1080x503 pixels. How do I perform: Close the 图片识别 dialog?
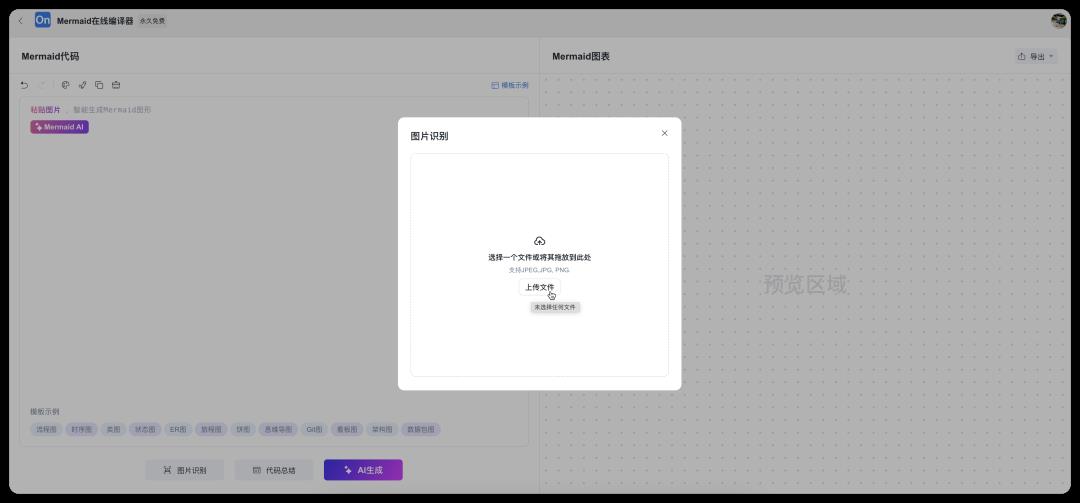664,133
